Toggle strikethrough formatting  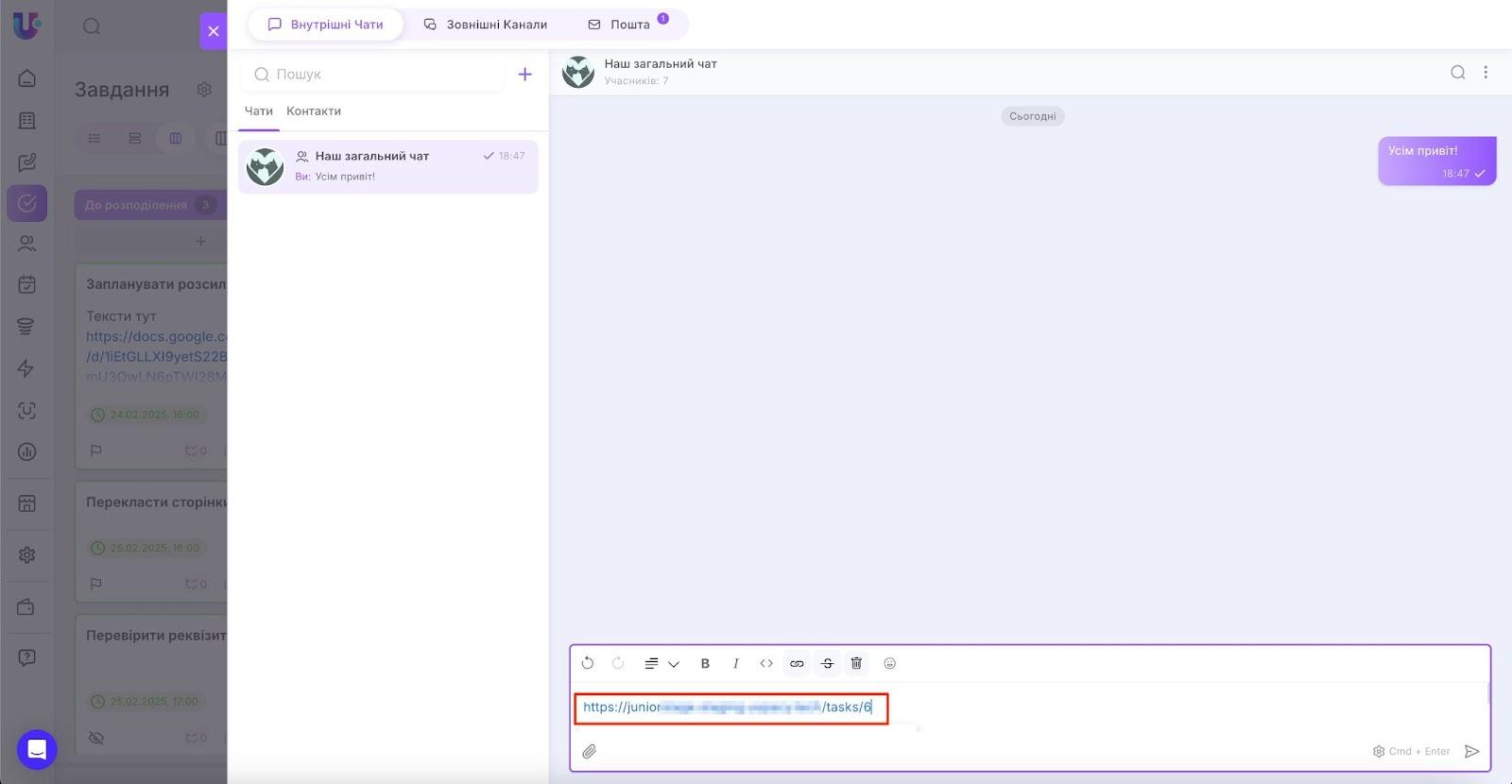(x=827, y=663)
